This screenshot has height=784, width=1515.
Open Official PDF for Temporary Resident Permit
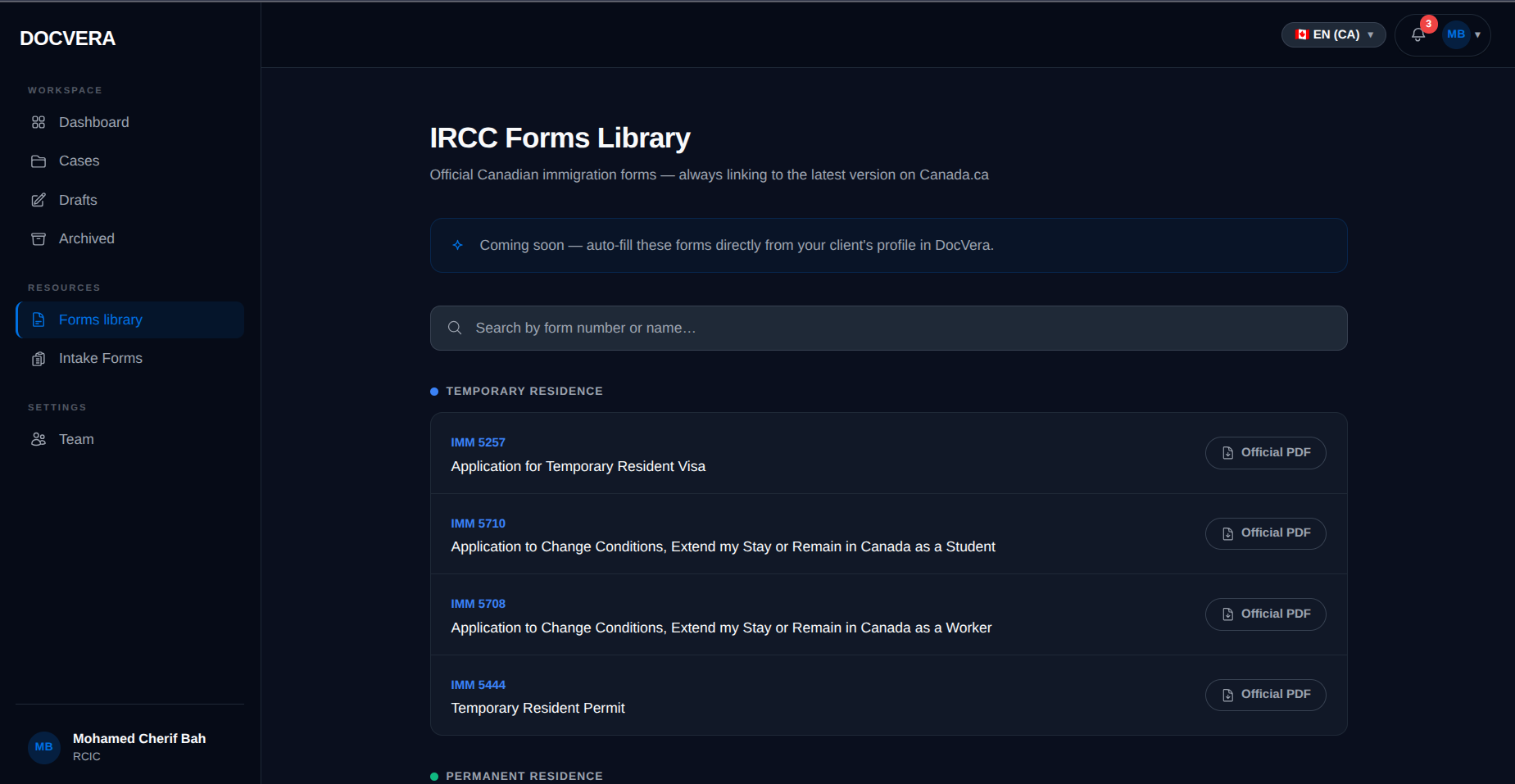[1265, 695]
